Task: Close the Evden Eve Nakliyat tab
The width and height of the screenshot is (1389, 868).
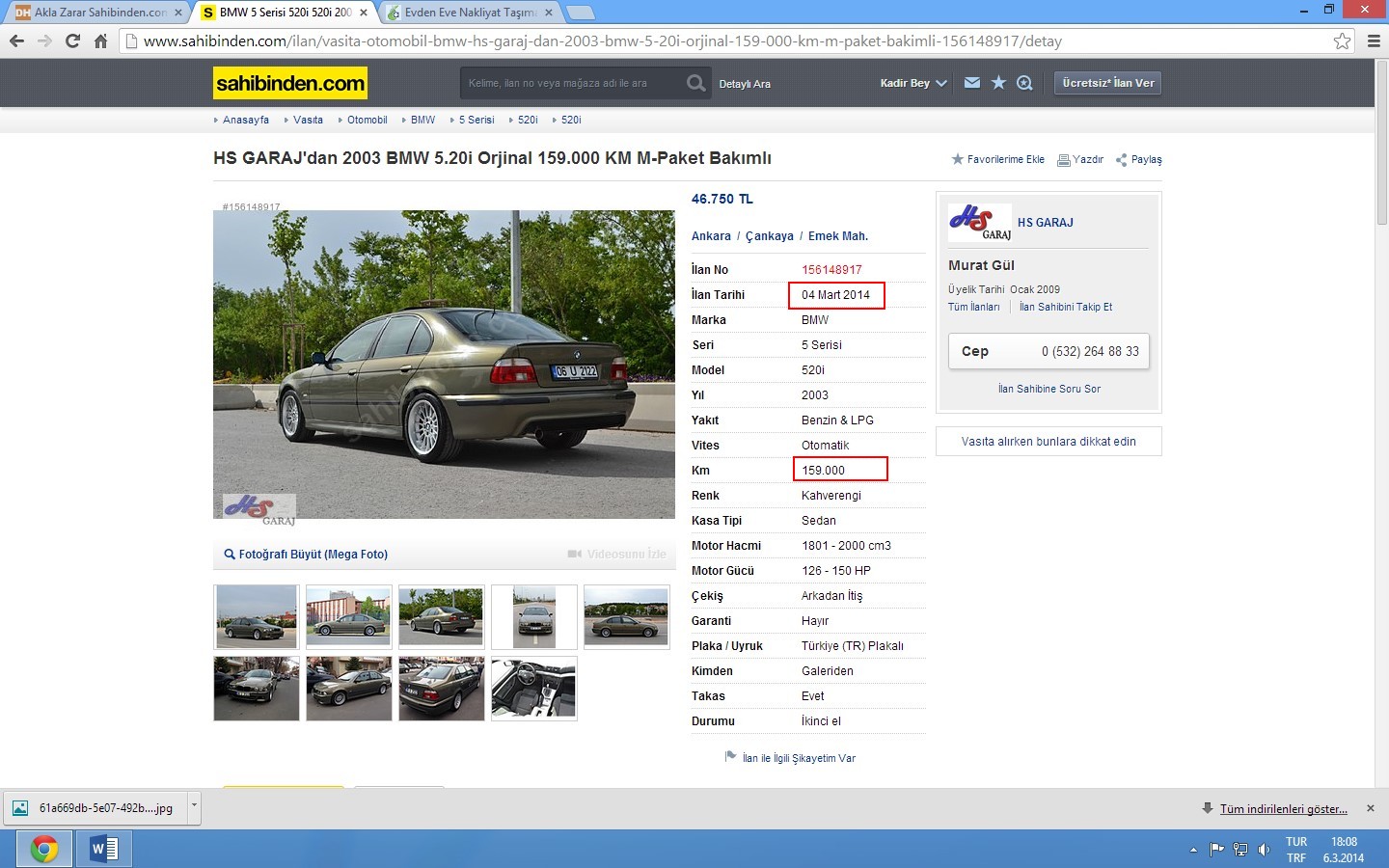Action: point(549,13)
